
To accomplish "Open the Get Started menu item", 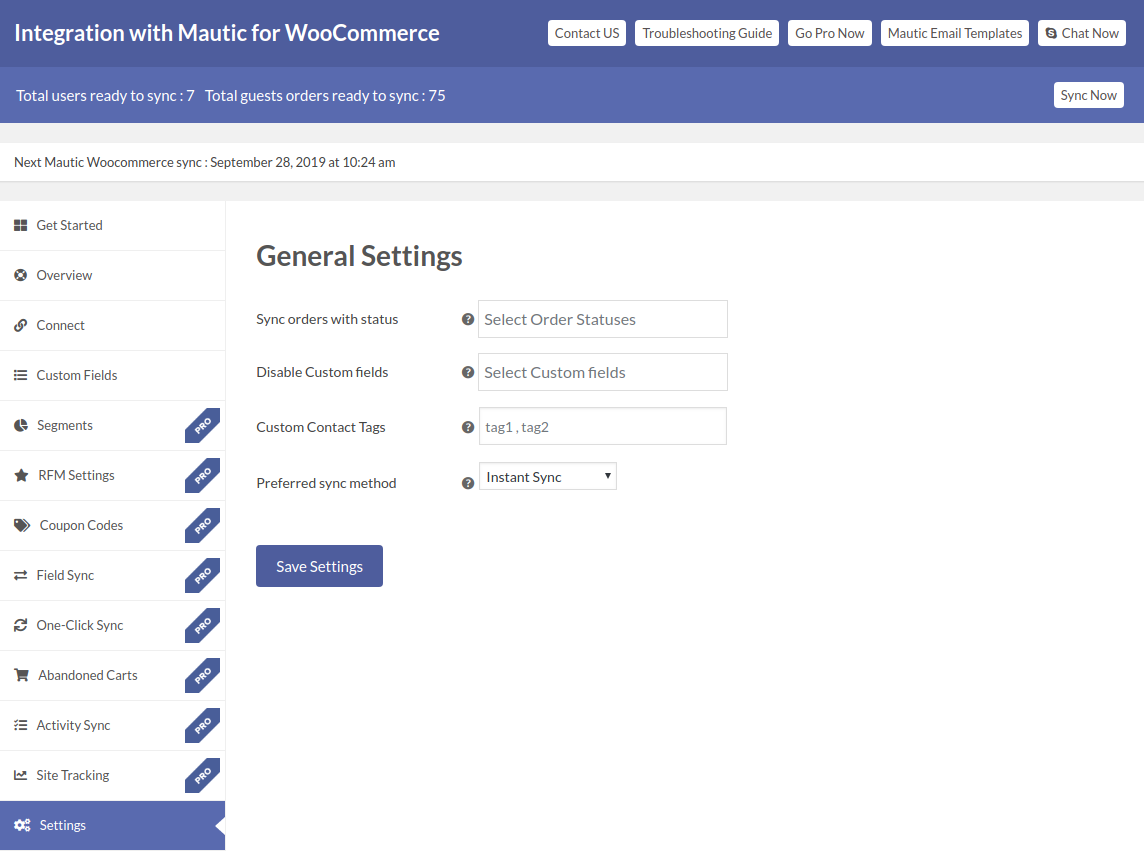I will click(x=112, y=226).
